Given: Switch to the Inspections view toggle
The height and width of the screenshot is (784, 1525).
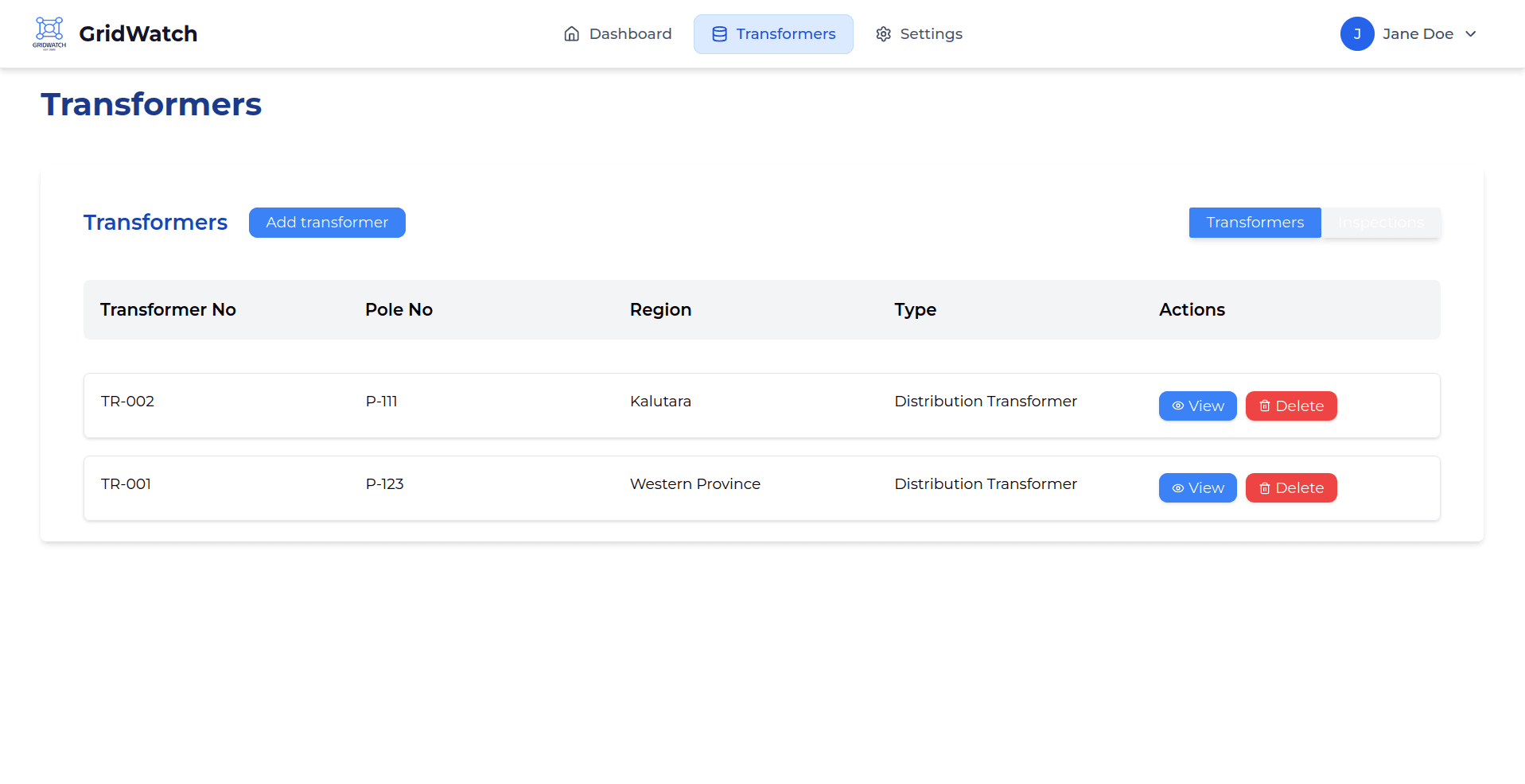Looking at the screenshot, I should point(1380,223).
